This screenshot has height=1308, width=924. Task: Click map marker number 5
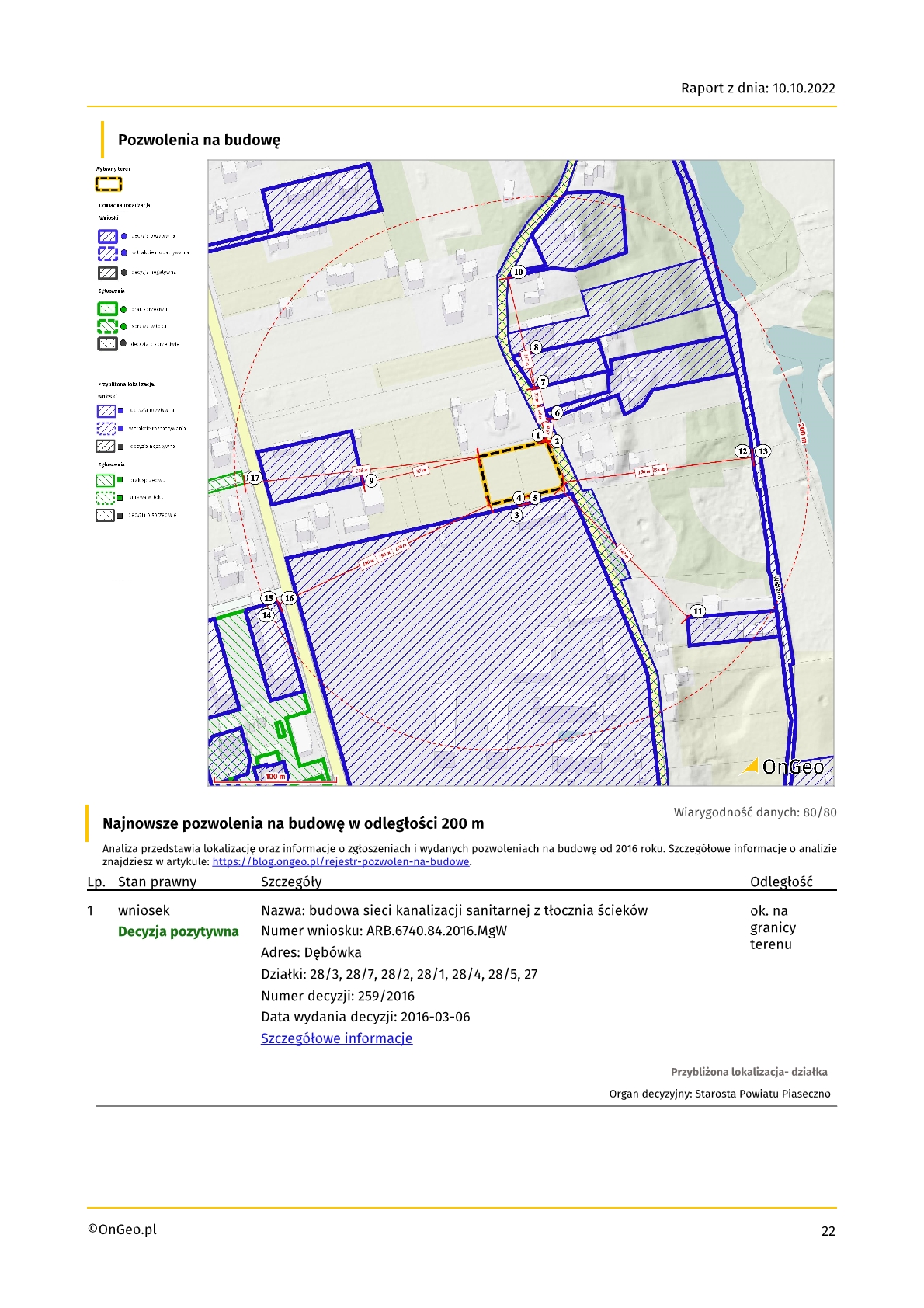(x=535, y=497)
